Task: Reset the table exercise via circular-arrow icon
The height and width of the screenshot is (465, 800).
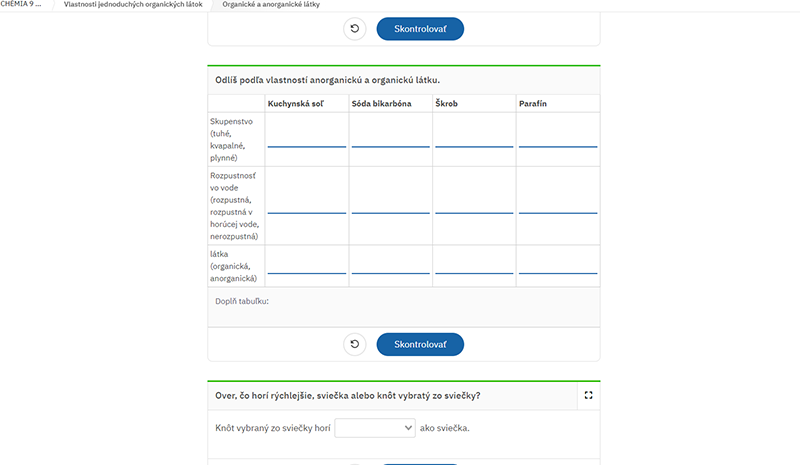Action: pyautogui.click(x=355, y=344)
